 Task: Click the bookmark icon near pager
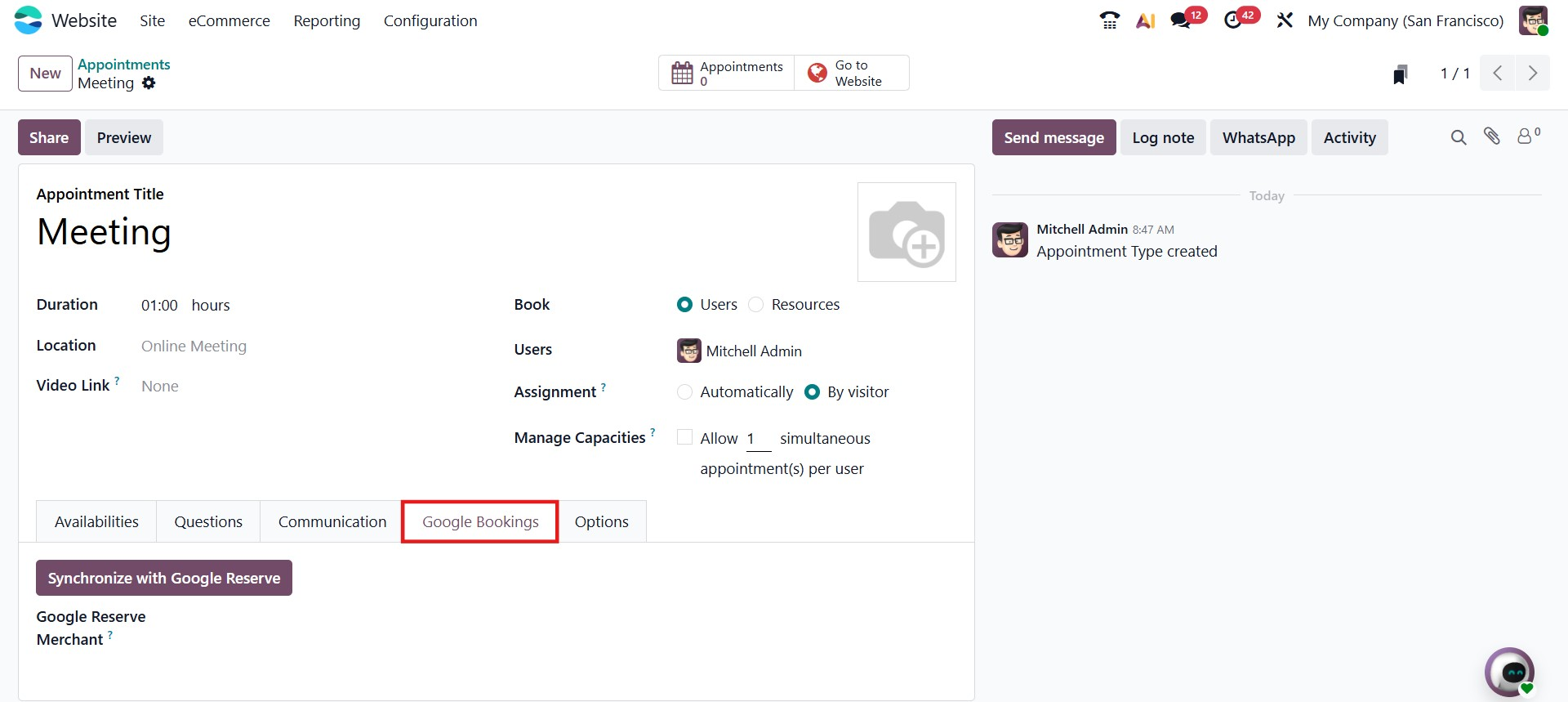pos(1400,74)
